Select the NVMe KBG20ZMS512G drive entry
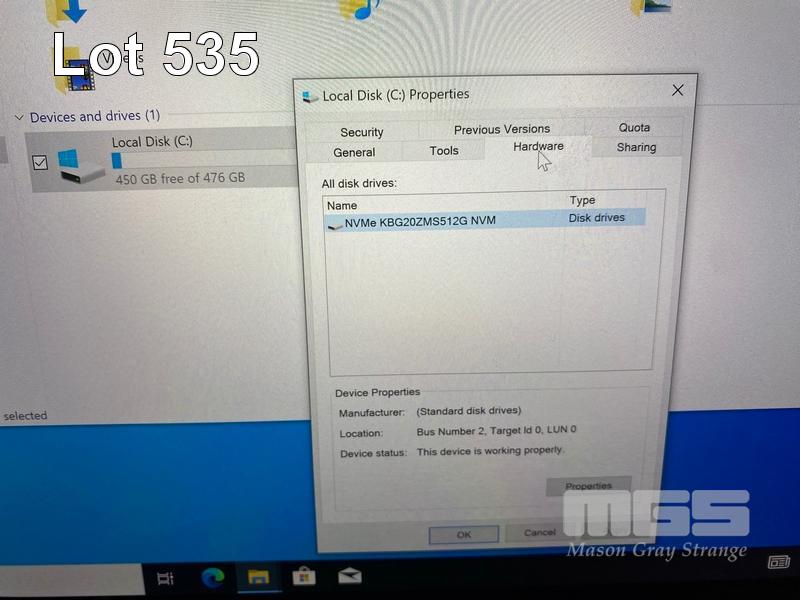 (x=420, y=221)
